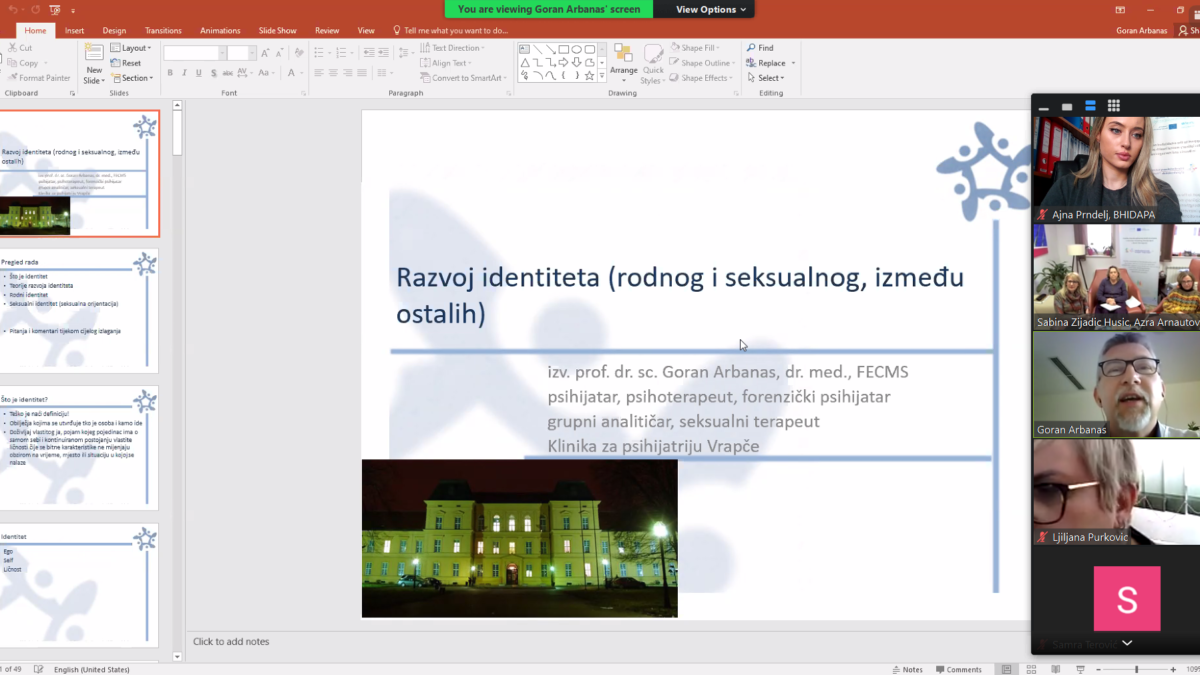Screen dimensions: 1200x675
Task: Toggle the Notes pane in status bar
Action: click(x=906, y=669)
